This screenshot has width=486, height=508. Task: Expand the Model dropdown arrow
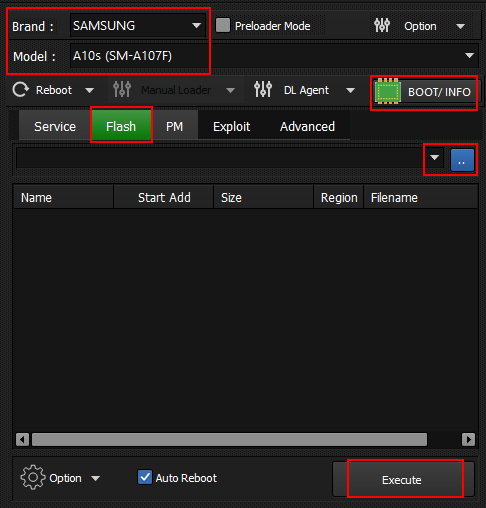pyautogui.click(x=469, y=55)
